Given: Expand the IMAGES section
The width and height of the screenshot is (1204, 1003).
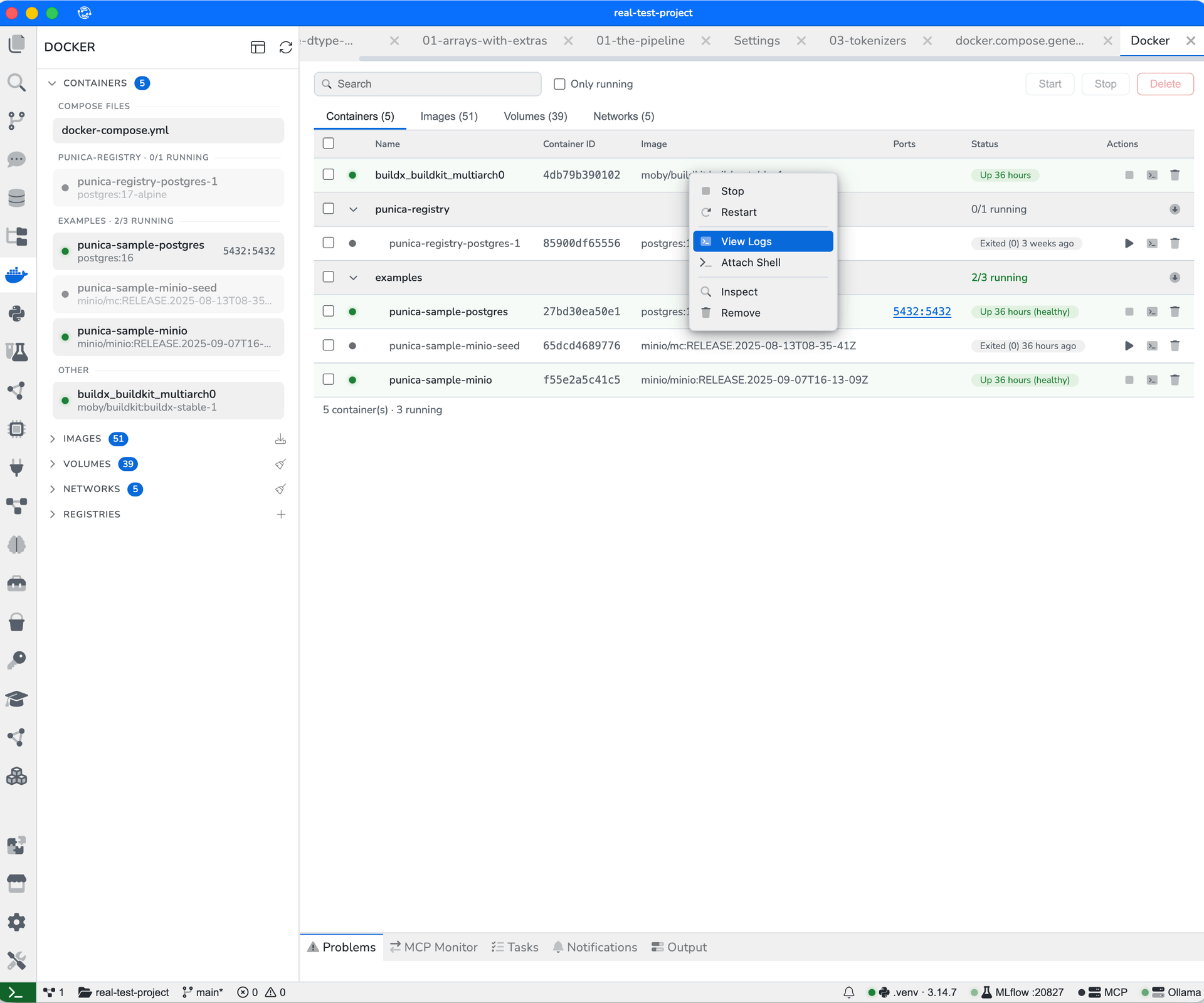Looking at the screenshot, I should point(53,439).
